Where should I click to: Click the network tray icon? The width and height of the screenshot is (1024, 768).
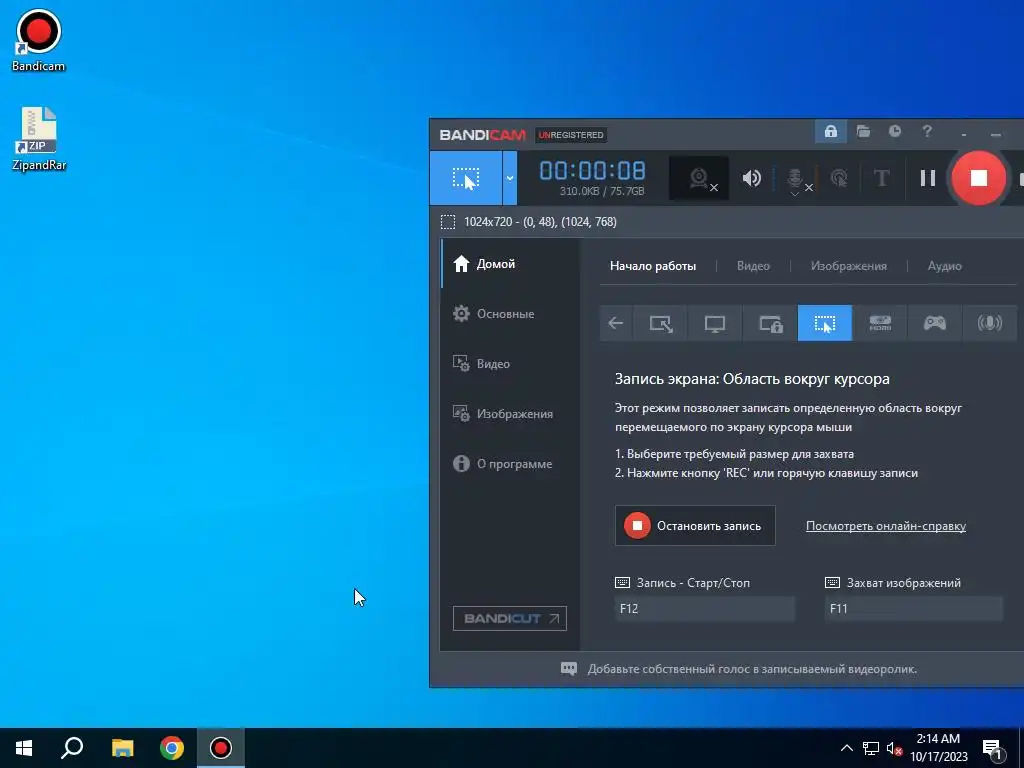[x=871, y=748]
